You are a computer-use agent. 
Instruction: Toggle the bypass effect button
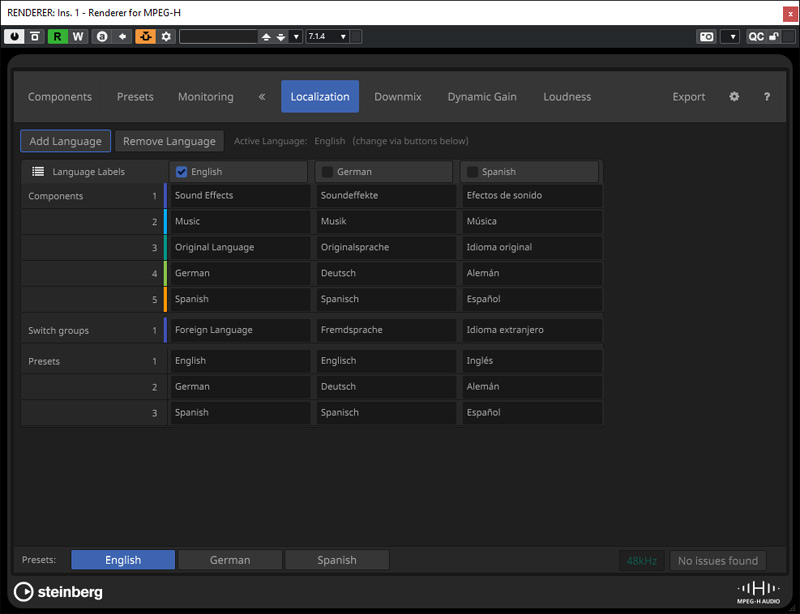pyautogui.click(x=35, y=36)
